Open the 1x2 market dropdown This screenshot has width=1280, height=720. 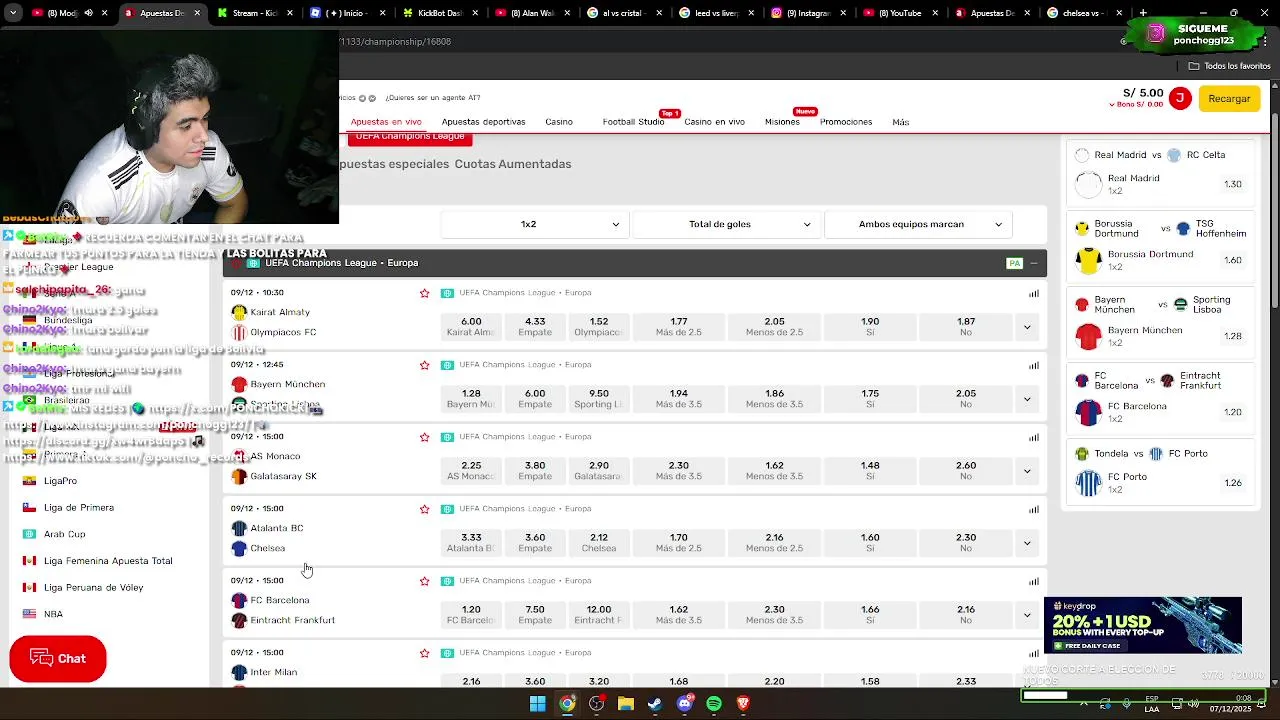tap(535, 224)
